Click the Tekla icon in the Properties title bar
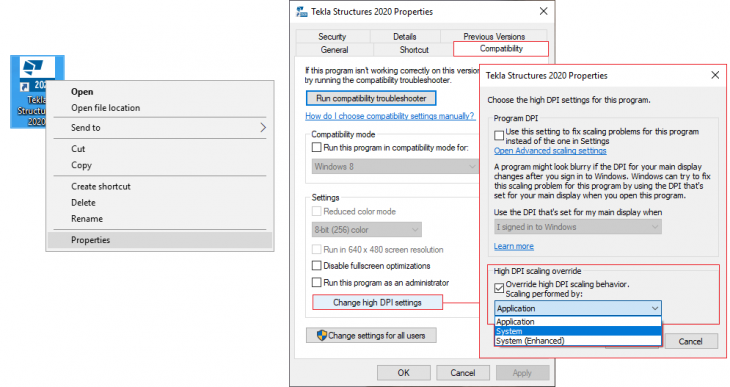The image size is (730, 387). (302, 12)
